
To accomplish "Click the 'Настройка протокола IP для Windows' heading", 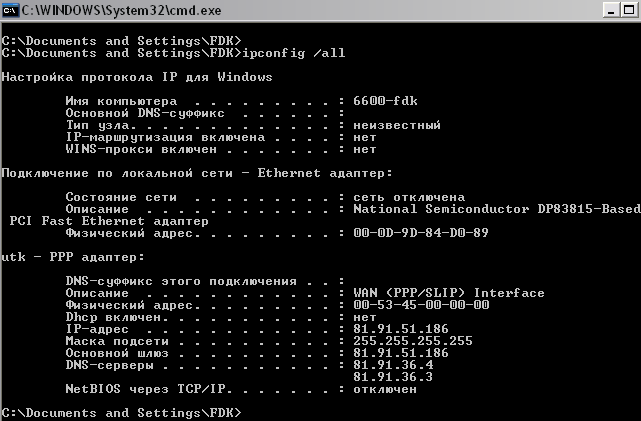I will coord(137,77).
